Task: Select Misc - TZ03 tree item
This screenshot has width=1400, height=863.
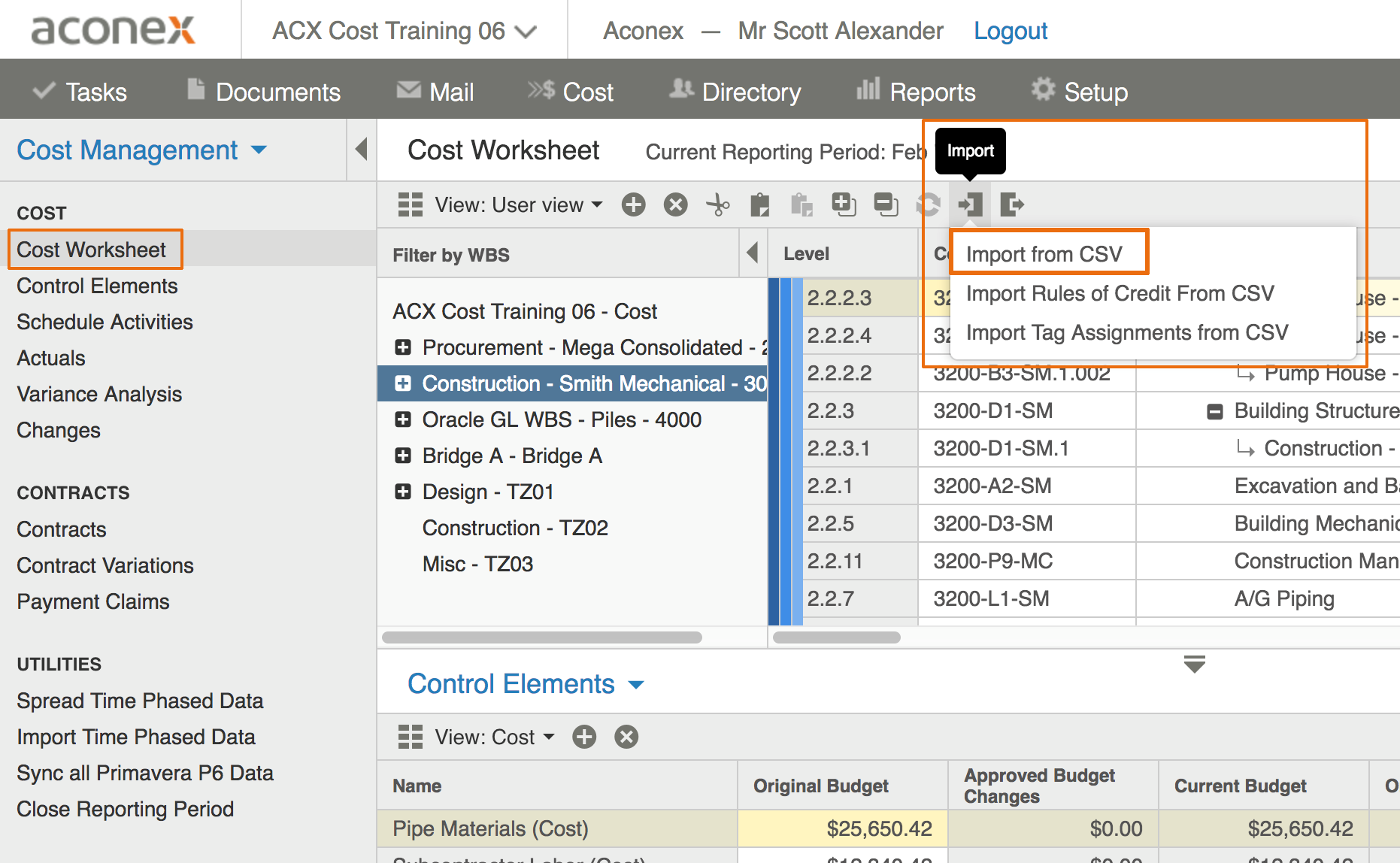Action: 477,564
